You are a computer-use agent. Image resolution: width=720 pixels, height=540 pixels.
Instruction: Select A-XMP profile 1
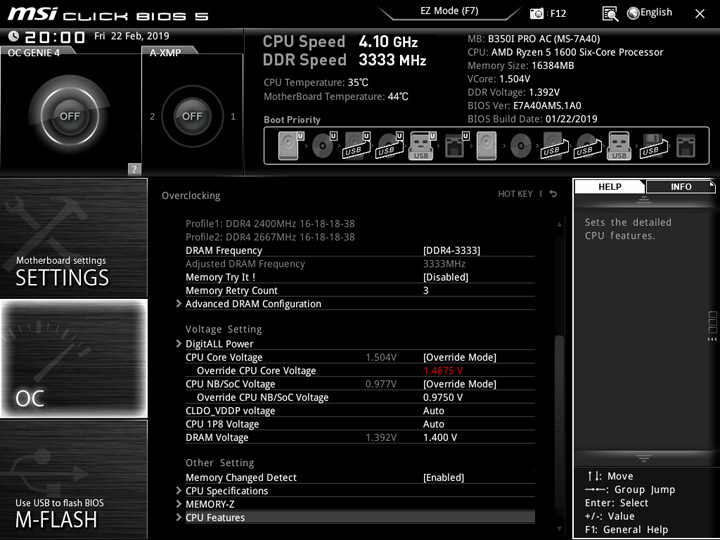coord(233,117)
